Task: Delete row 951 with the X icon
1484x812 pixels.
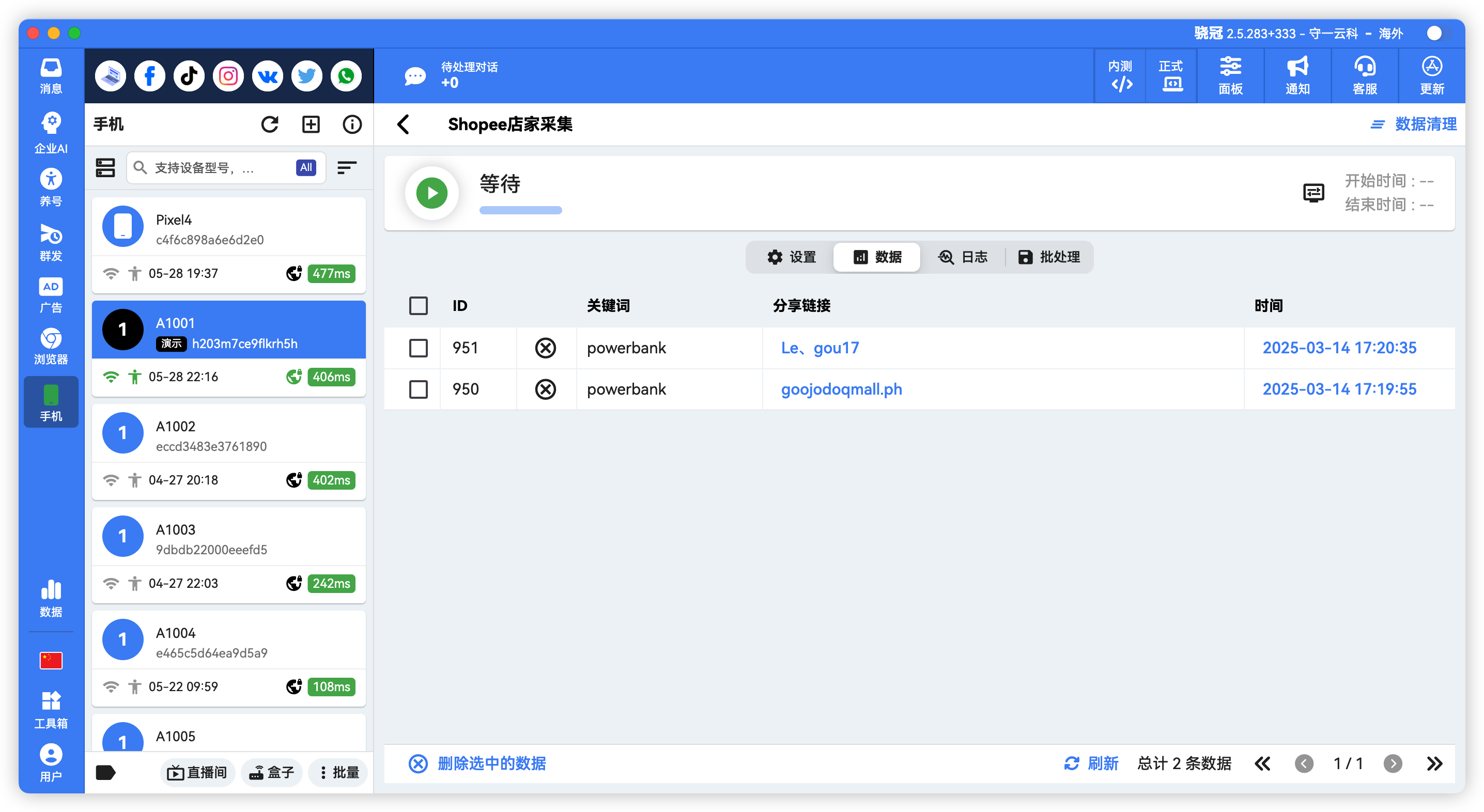Action: click(545, 348)
